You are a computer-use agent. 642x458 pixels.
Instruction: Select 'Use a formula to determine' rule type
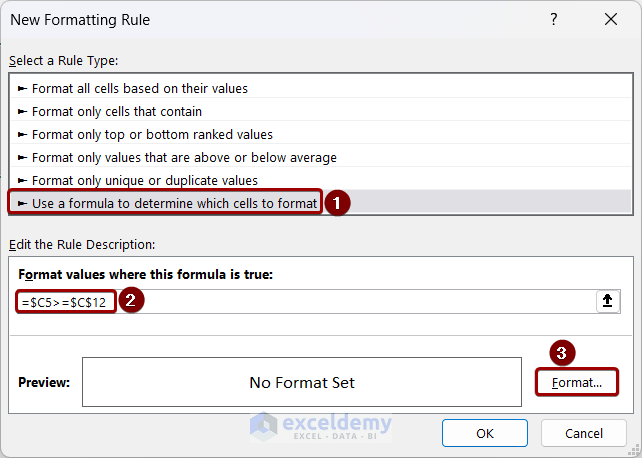175,203
